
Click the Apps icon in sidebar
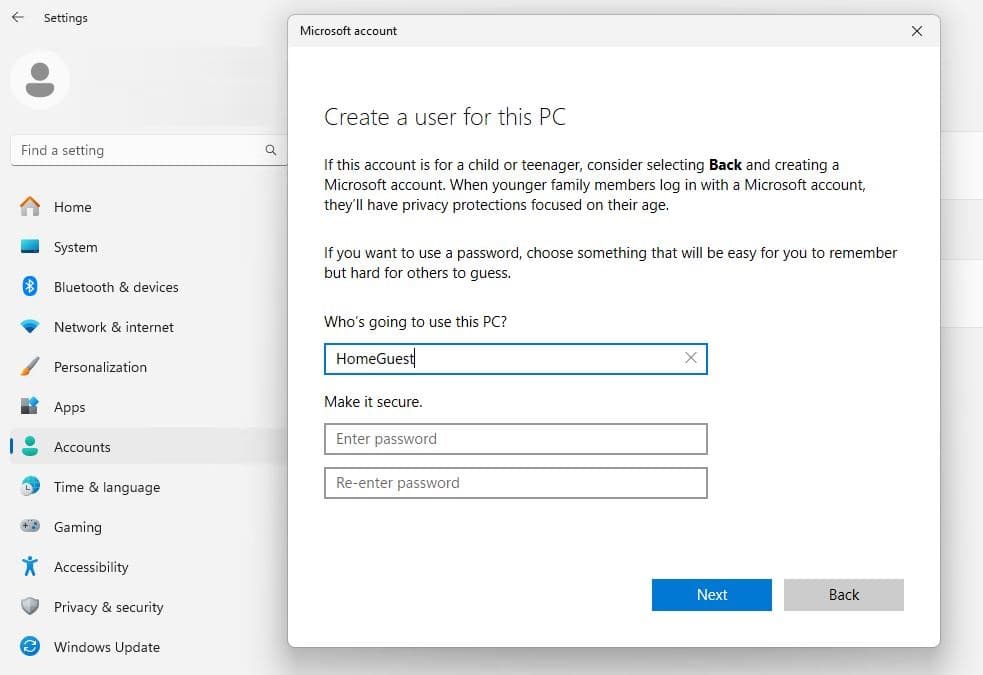click(x=30, y=407)
